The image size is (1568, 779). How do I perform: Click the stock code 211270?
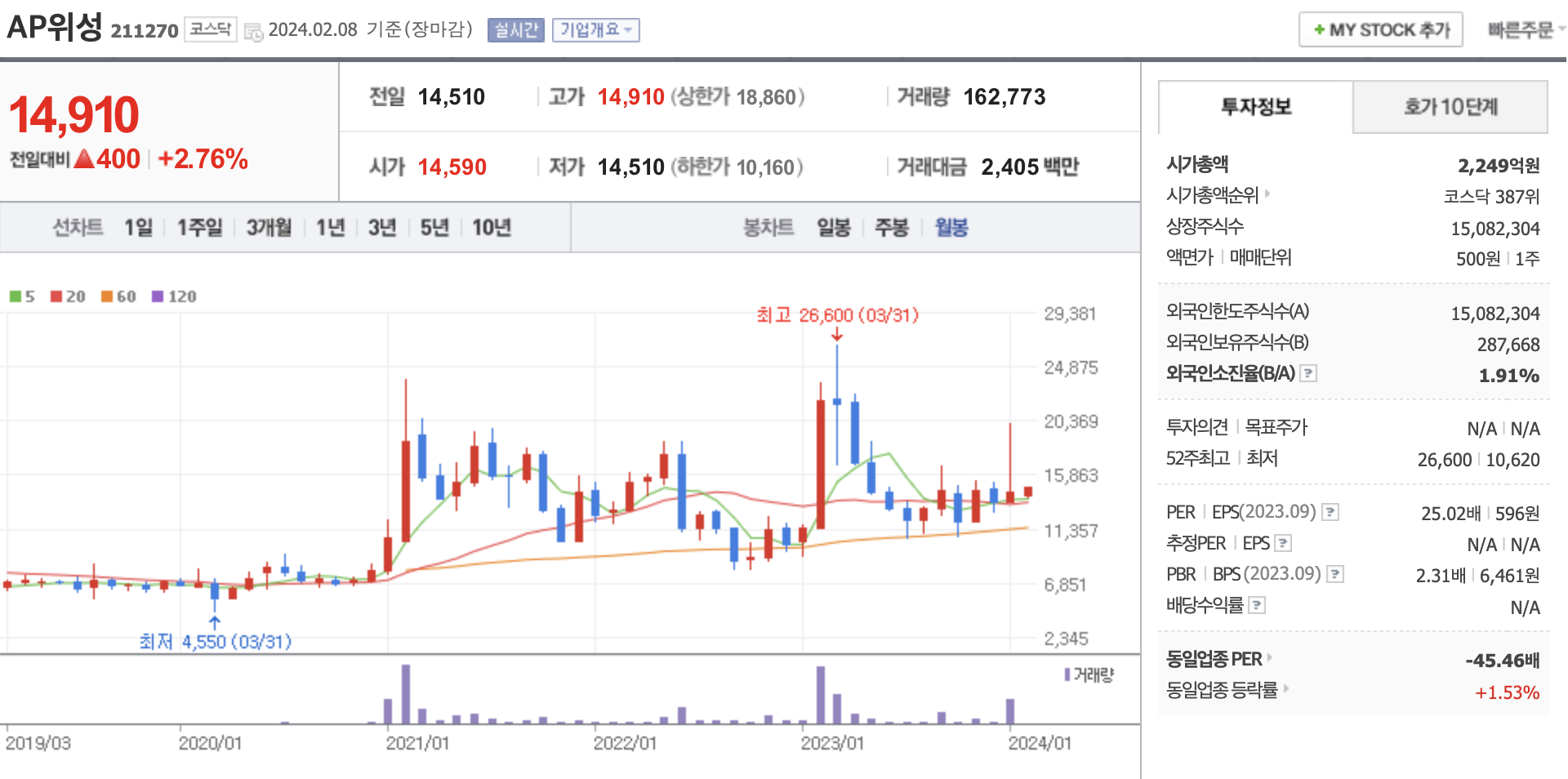click(145, 31)
